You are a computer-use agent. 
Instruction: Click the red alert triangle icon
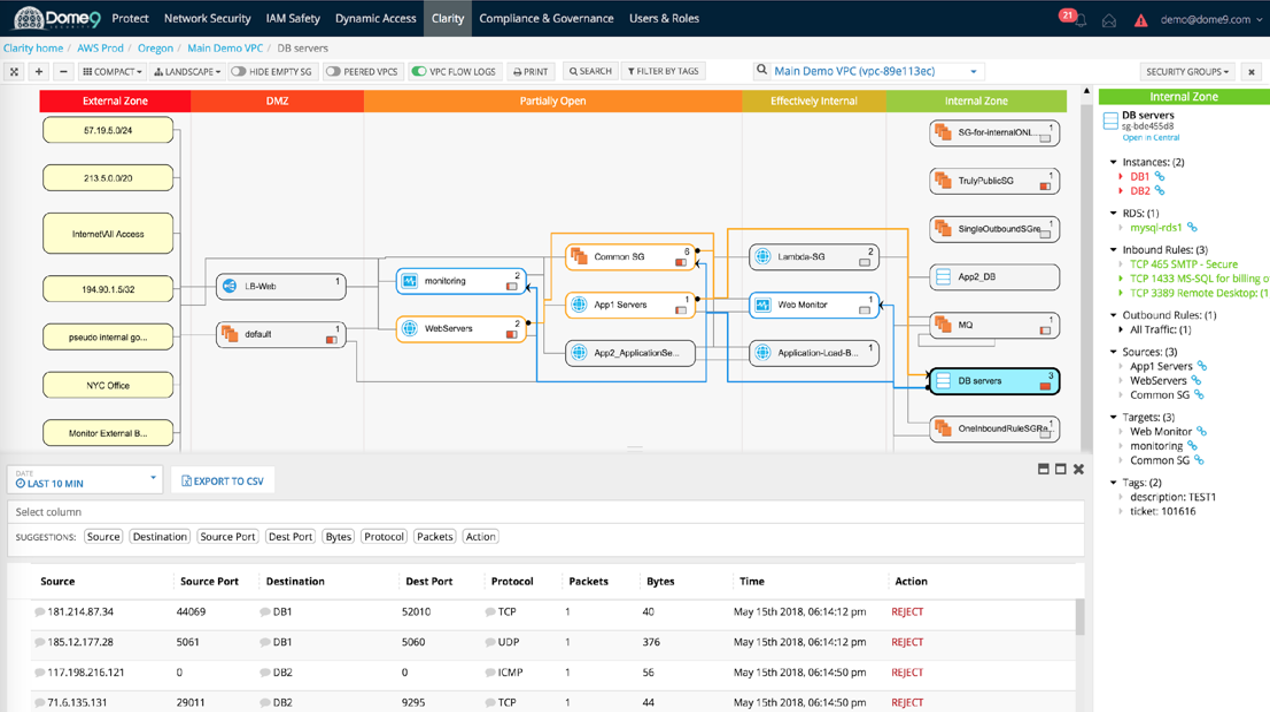pos(1141,20)
